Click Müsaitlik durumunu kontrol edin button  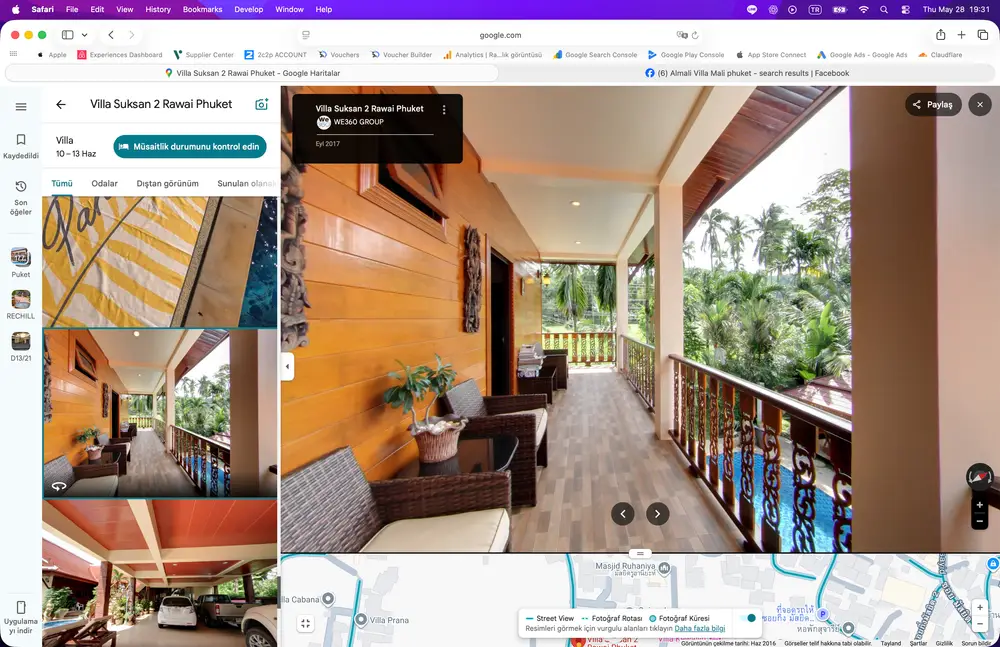(x=189, y=146)
